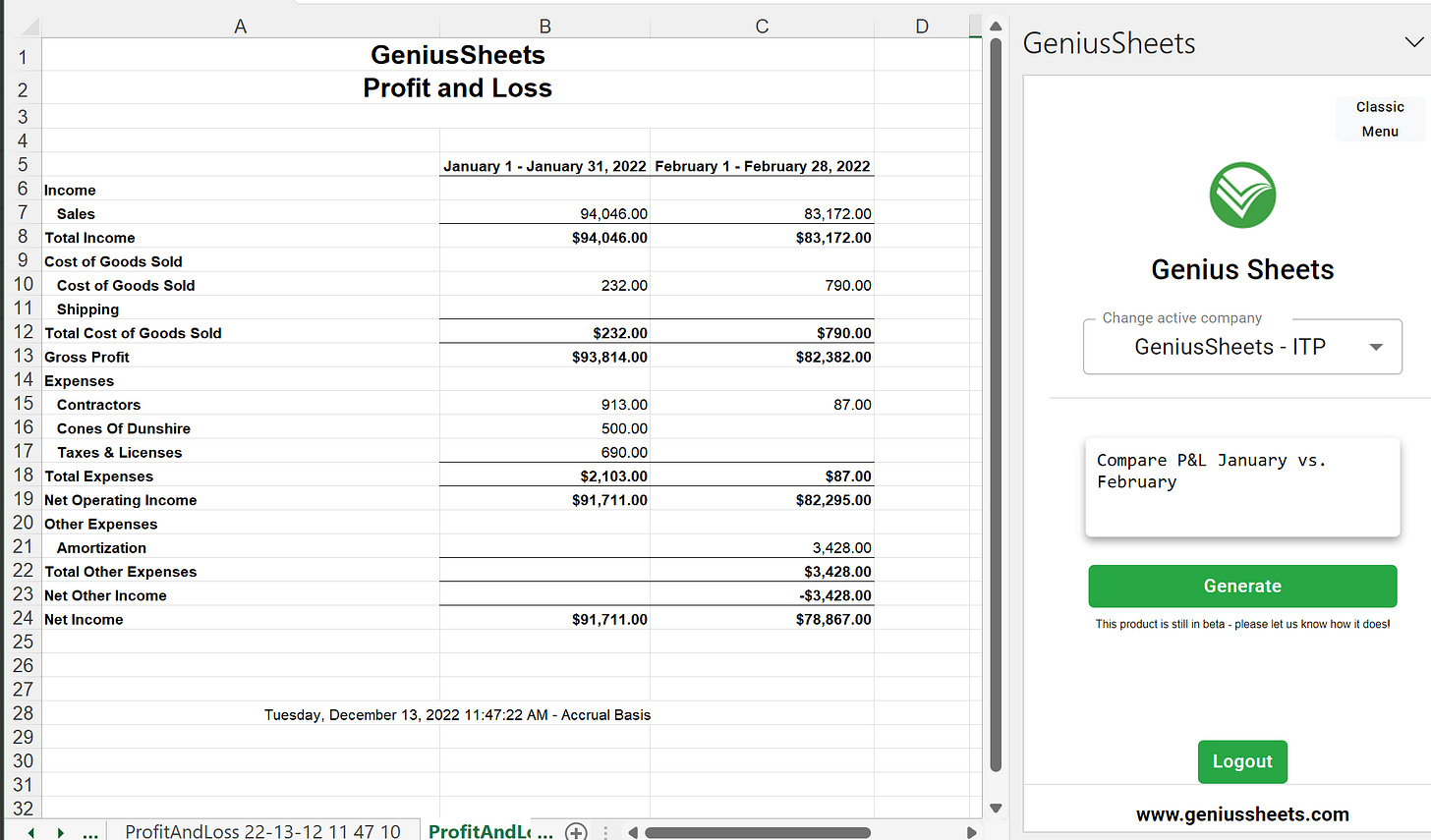Click the horizontal scrollbar thumb

tap(758, 832)
